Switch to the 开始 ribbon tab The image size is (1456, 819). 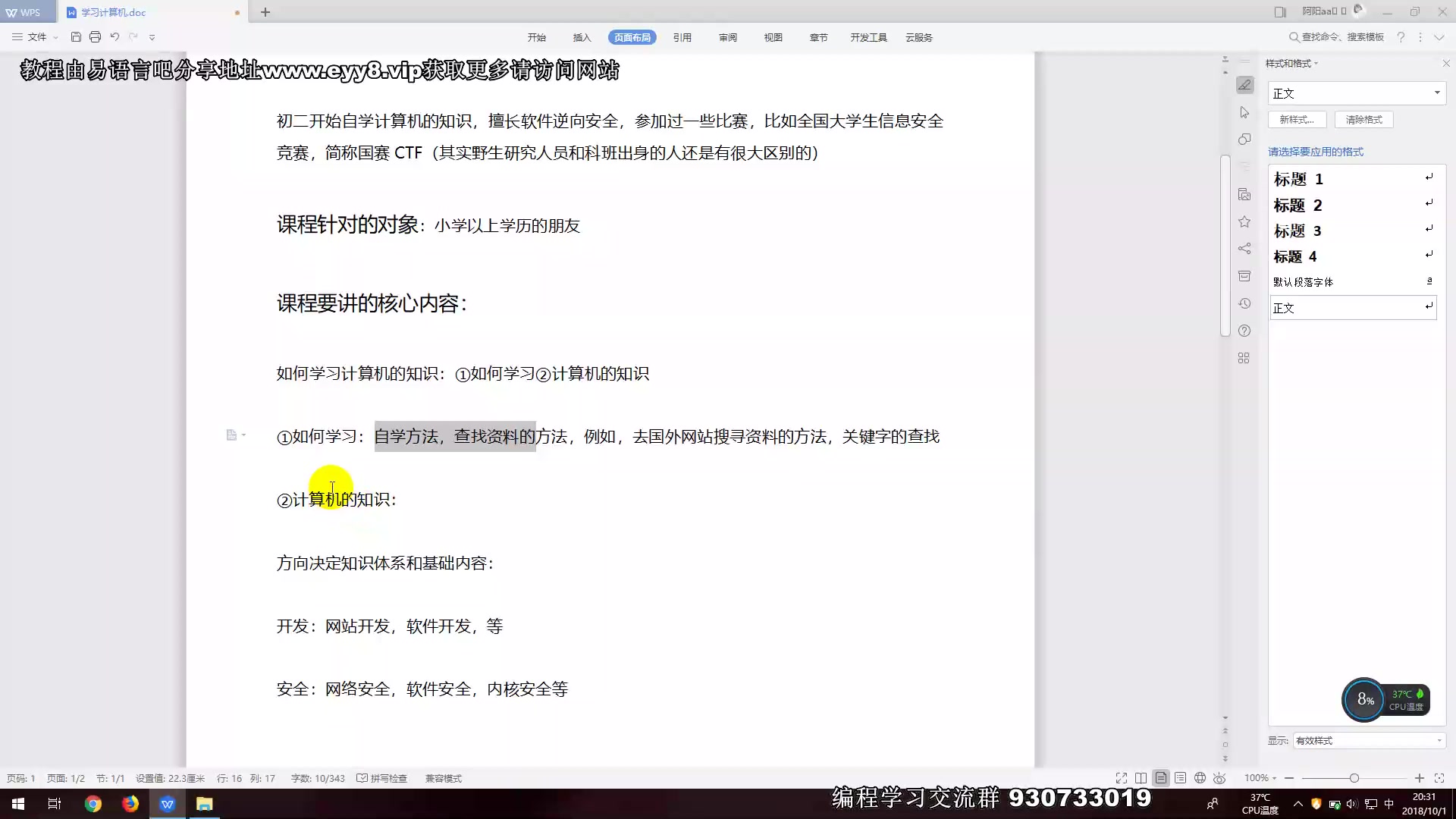(537, 37)
